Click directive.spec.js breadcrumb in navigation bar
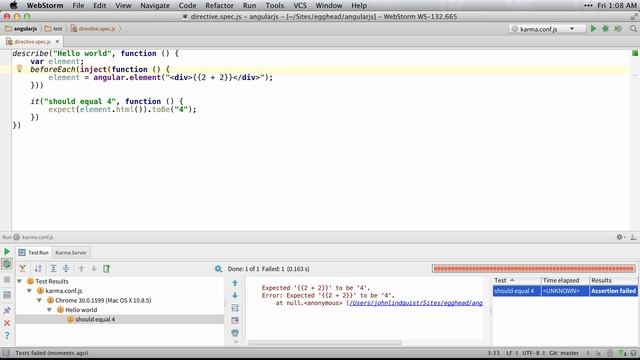640x360 pixels. point(93,29)
